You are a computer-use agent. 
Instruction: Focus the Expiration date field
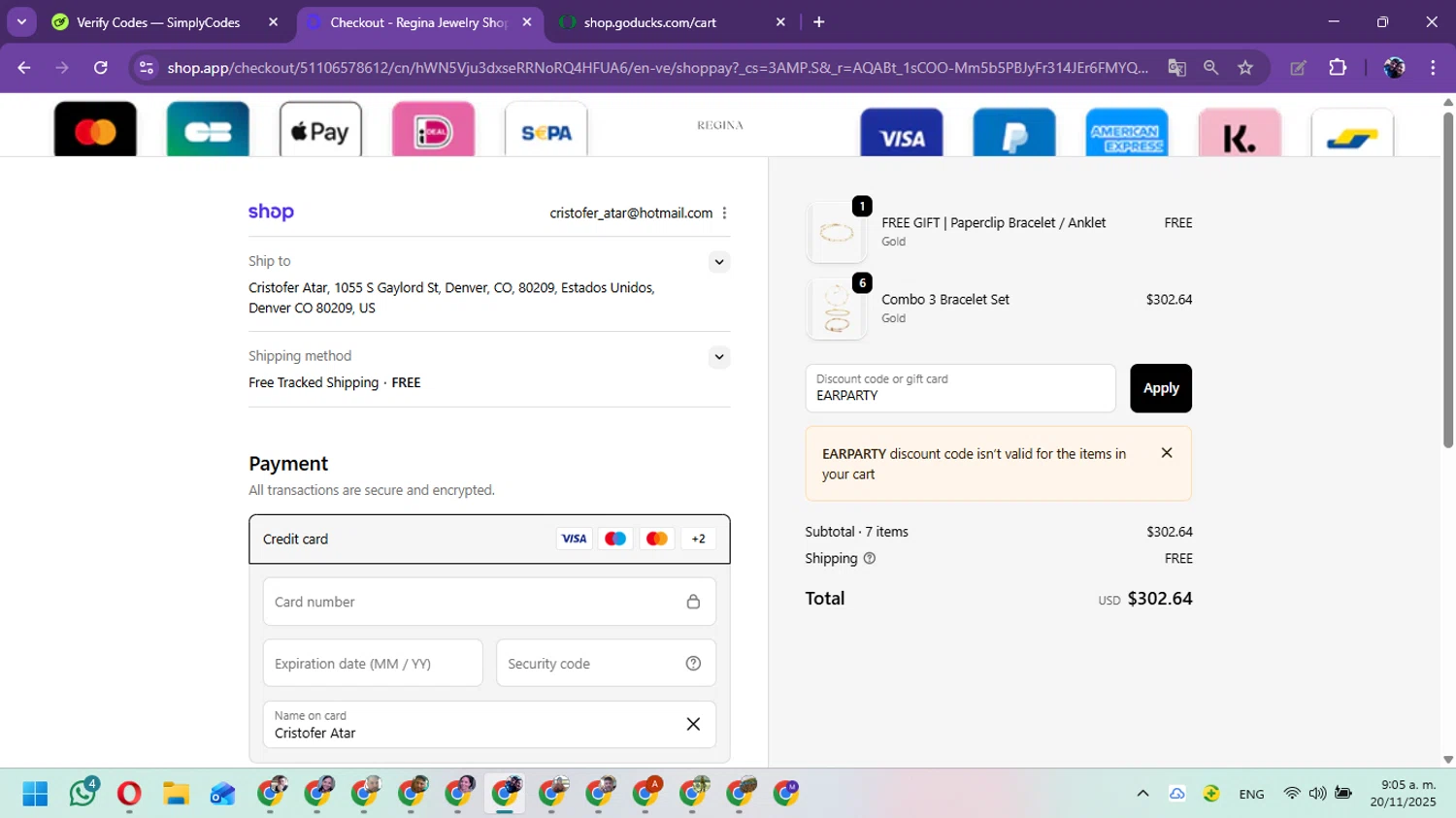pos(373,664)
